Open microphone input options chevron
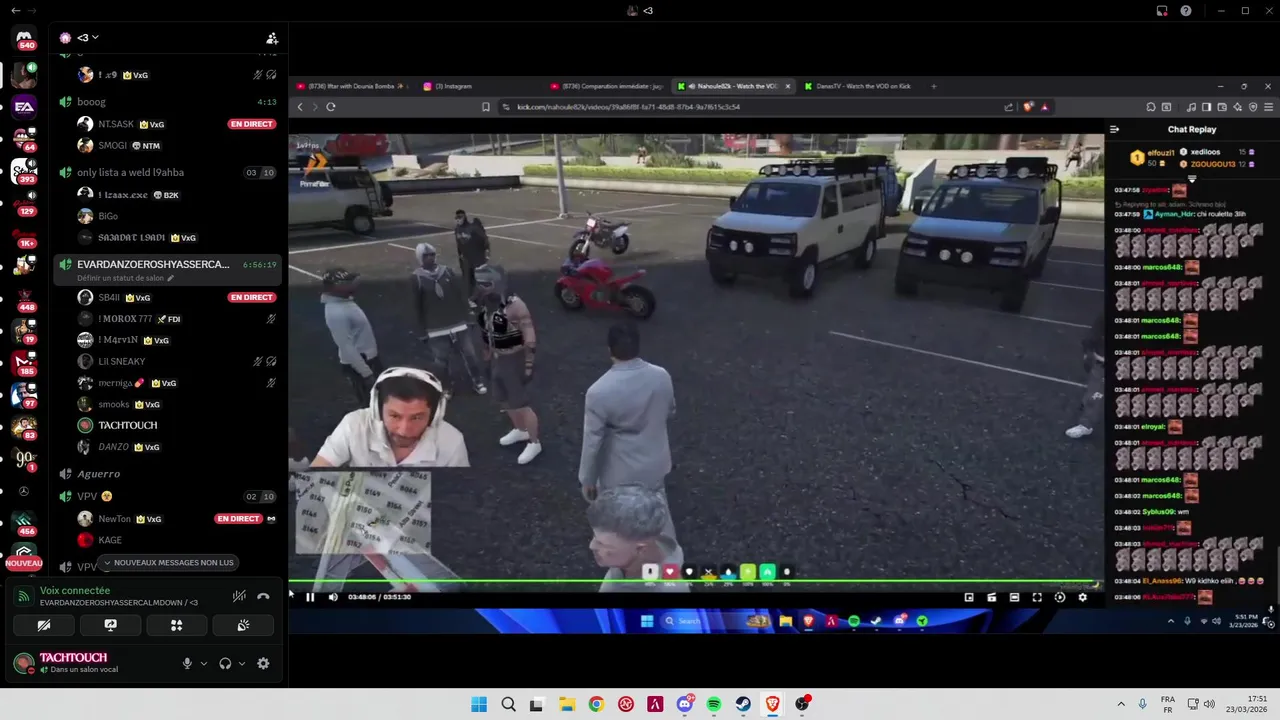1280x720 pixels. tap(204, 663)
